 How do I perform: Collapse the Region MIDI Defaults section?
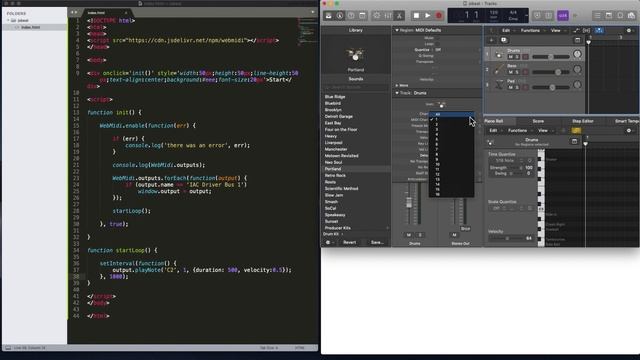click(x=397, y=30)
